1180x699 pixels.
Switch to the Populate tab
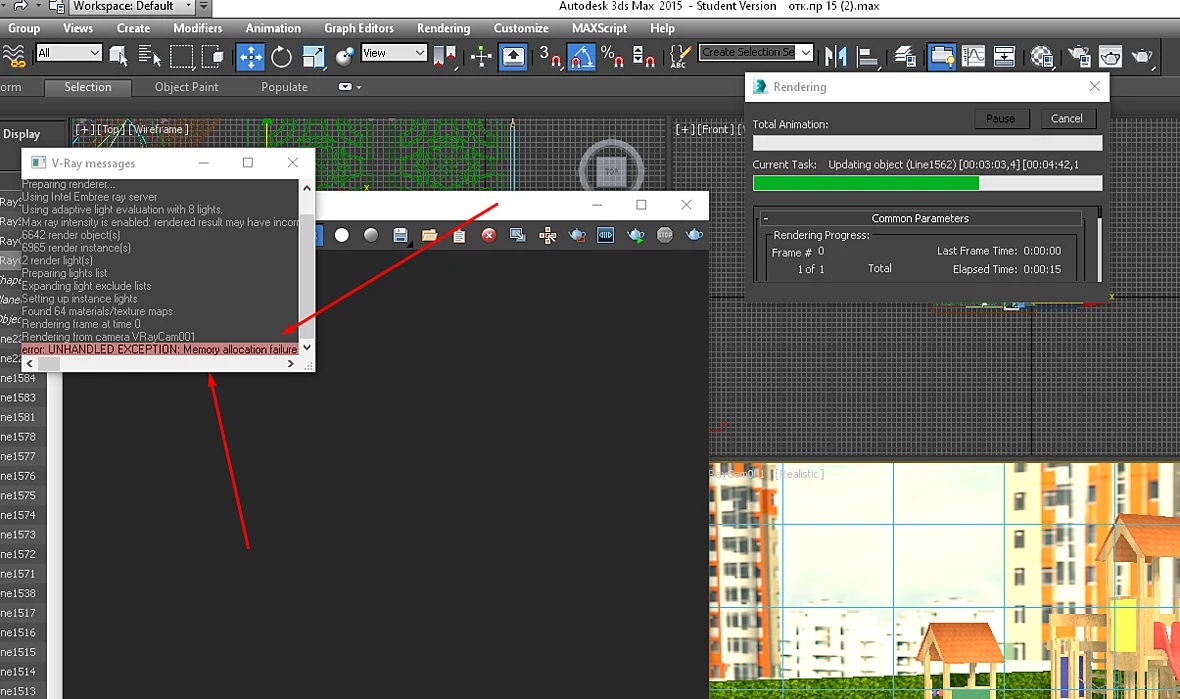click(284, 87)
